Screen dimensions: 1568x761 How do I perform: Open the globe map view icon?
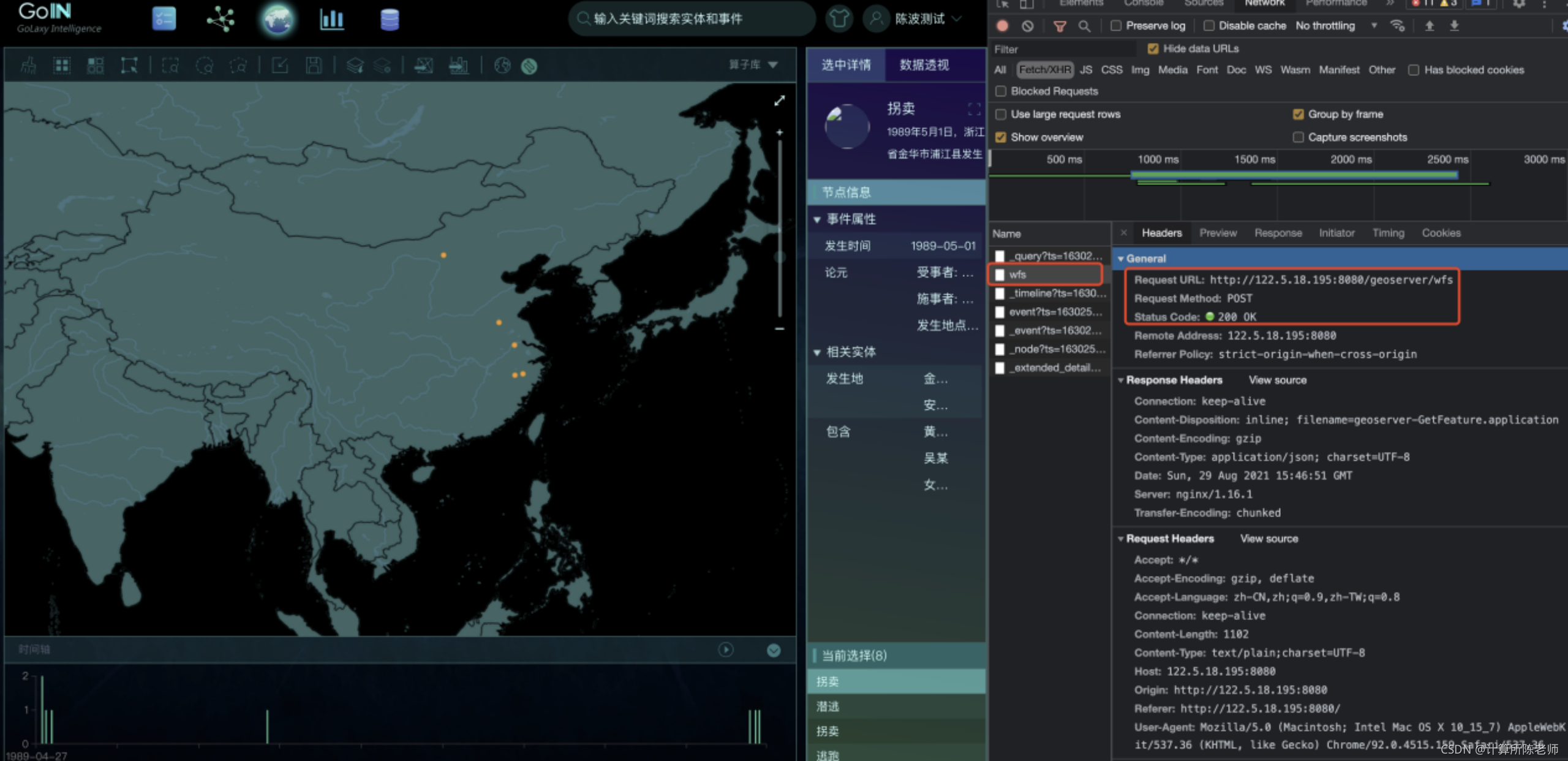coord(277,20)
